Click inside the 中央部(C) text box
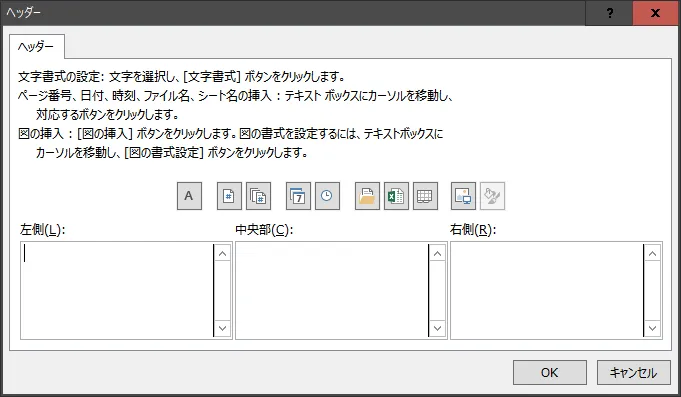The height and width of the screenshot is (397, 681). (331, 290)
